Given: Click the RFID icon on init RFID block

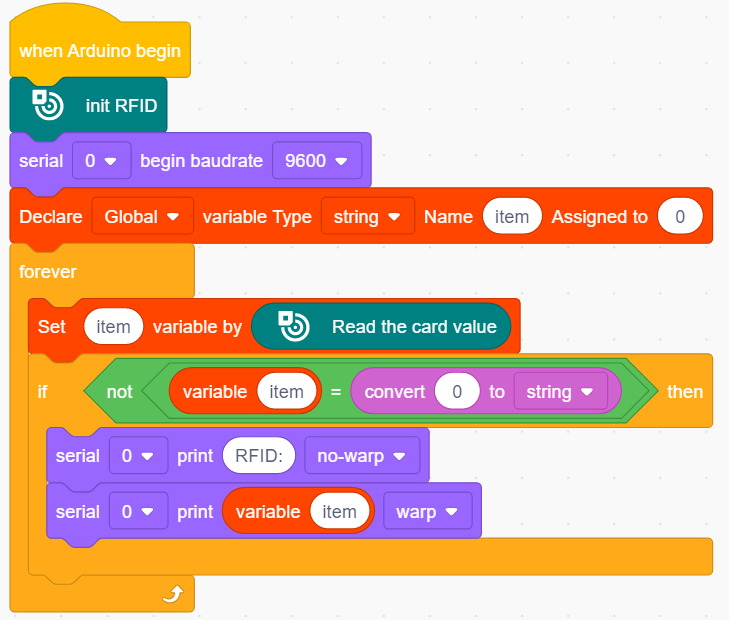Looking at the screenshot, I should [x=48, y=105].
